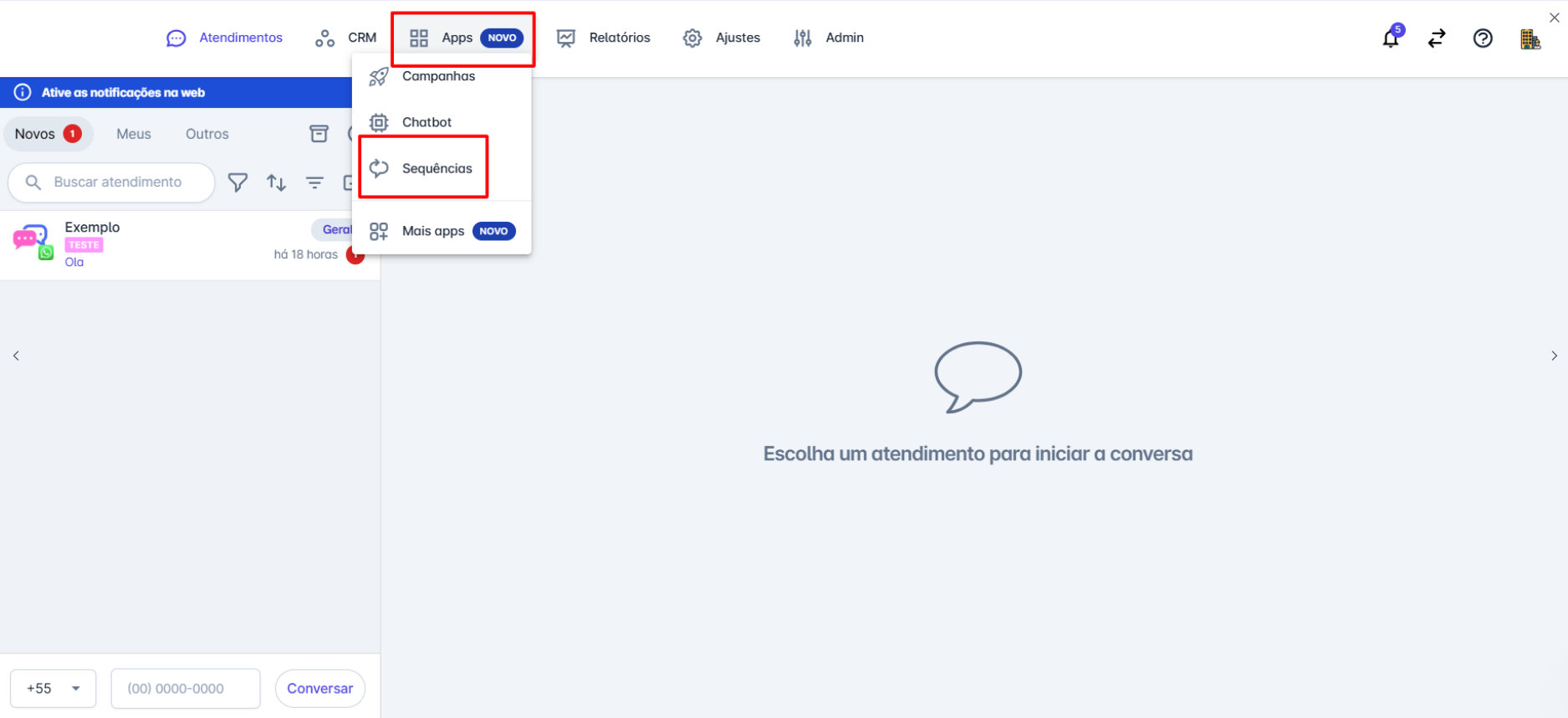1568x718 pixels.
Task: Click the filter funnel icon
Action: click(237, 182)
